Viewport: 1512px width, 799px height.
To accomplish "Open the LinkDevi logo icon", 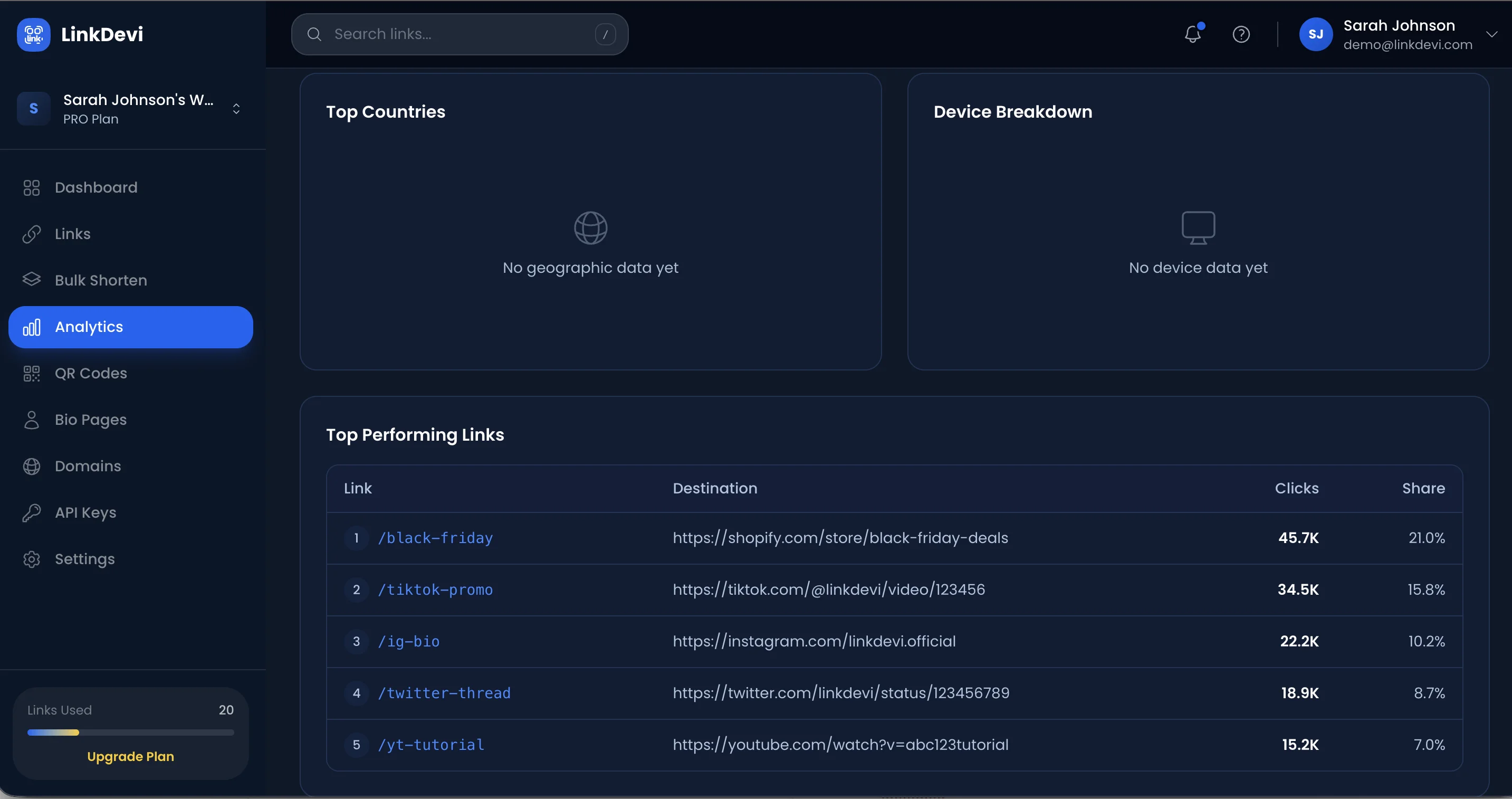I will click(x=33, y=34).
